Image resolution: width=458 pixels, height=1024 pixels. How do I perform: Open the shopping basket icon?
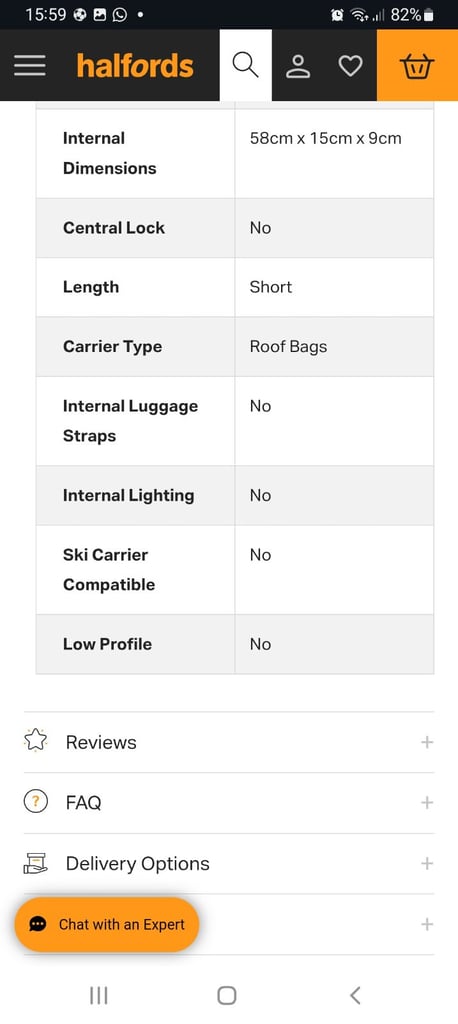point(417,65)
